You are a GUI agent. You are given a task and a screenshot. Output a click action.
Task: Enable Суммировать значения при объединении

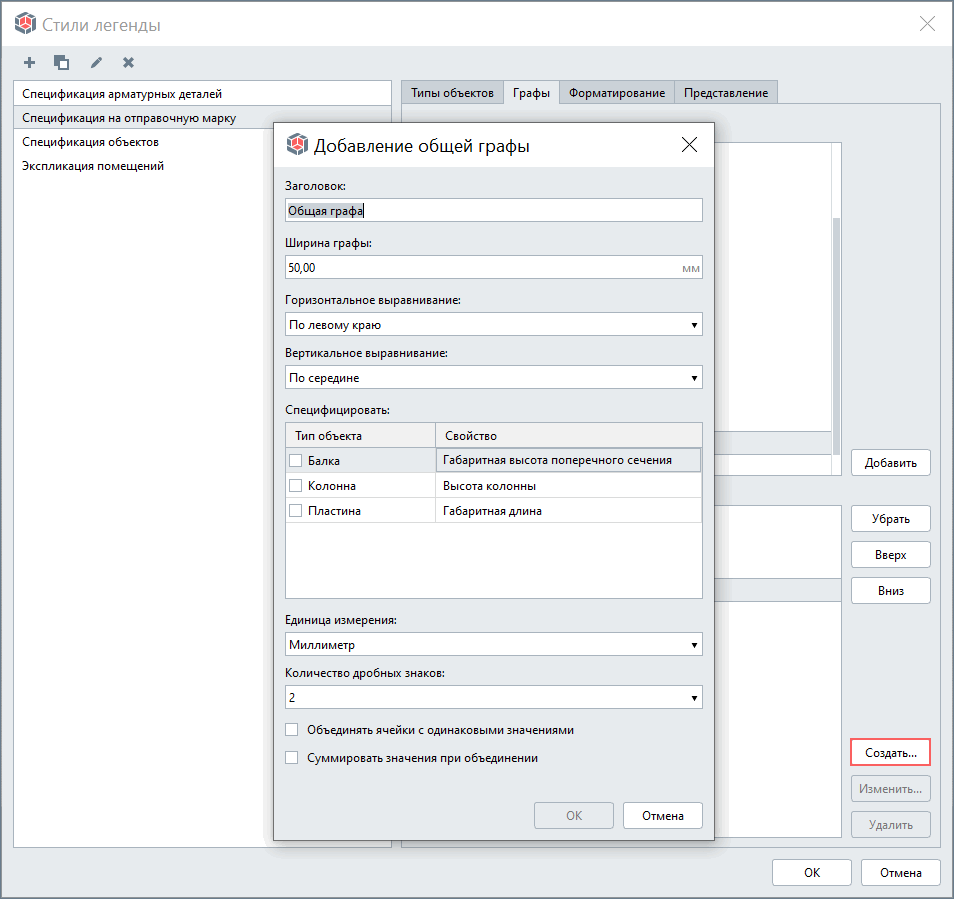click(x=292, y=757)
